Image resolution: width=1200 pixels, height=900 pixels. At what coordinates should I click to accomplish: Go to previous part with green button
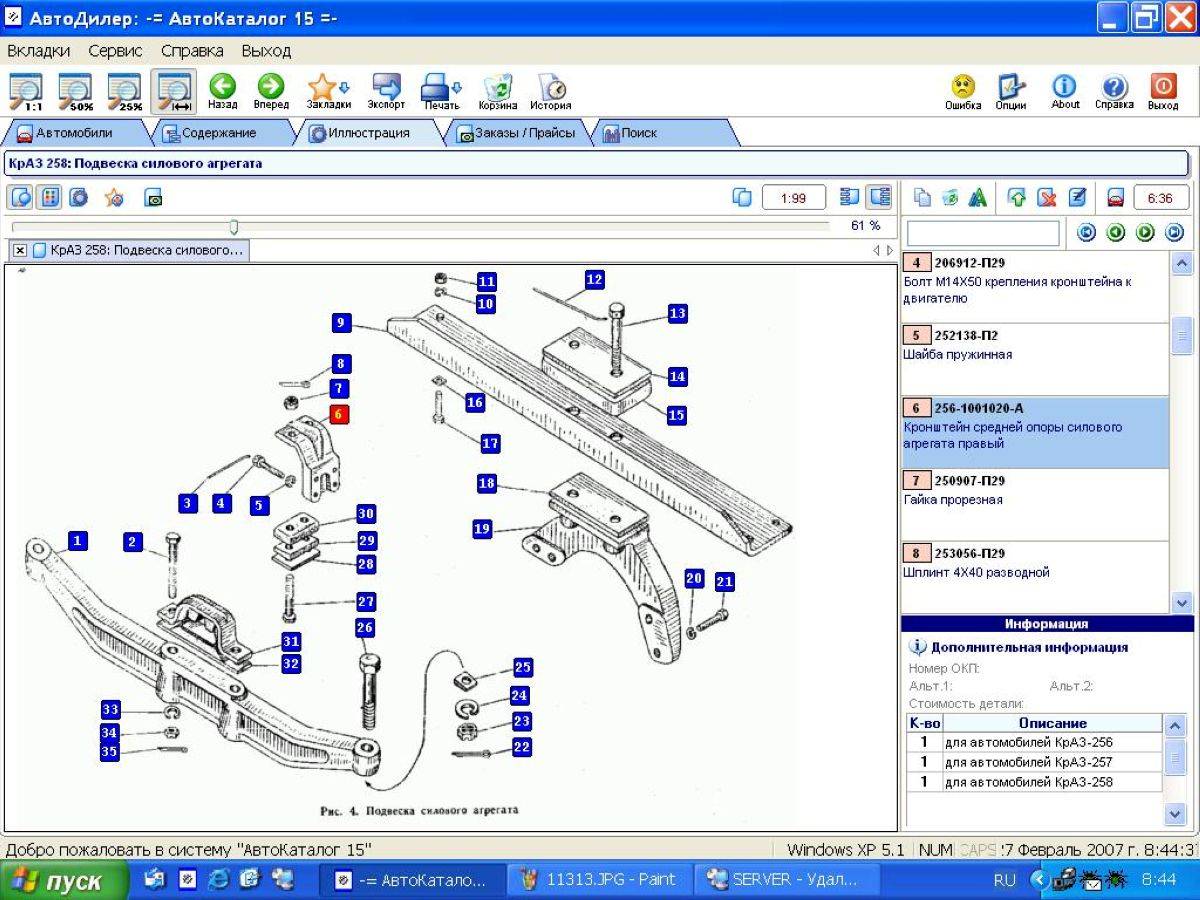click(1115, 232)
